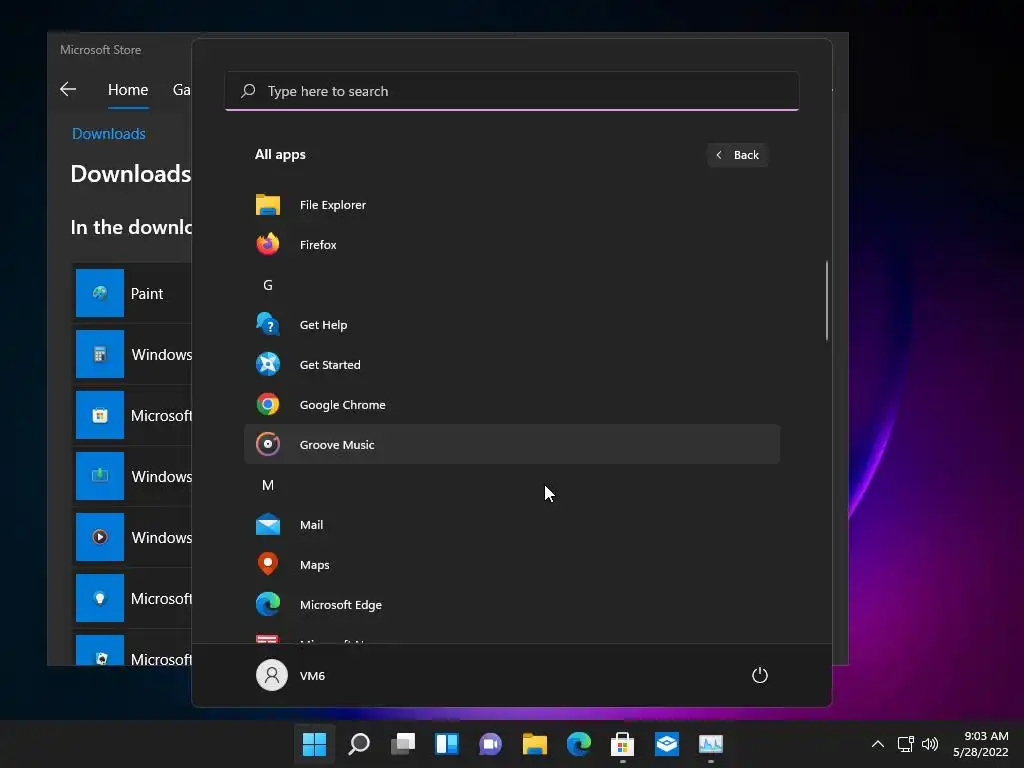The width and height of the screenshot is (1024, 768).
Task: Click the Windows Start button on the taskbar
Action: click(314, 743)
